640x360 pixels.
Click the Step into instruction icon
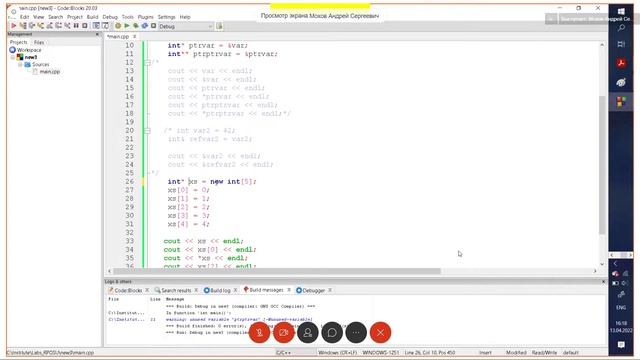point(67,26)
